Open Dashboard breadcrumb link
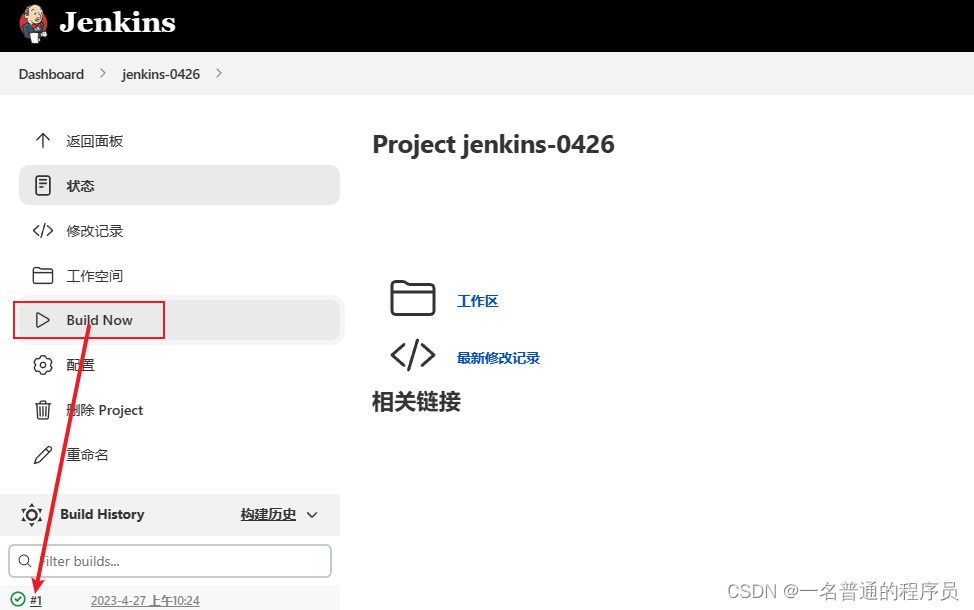Viewport: 974px width, 610px height. (51, 74)
